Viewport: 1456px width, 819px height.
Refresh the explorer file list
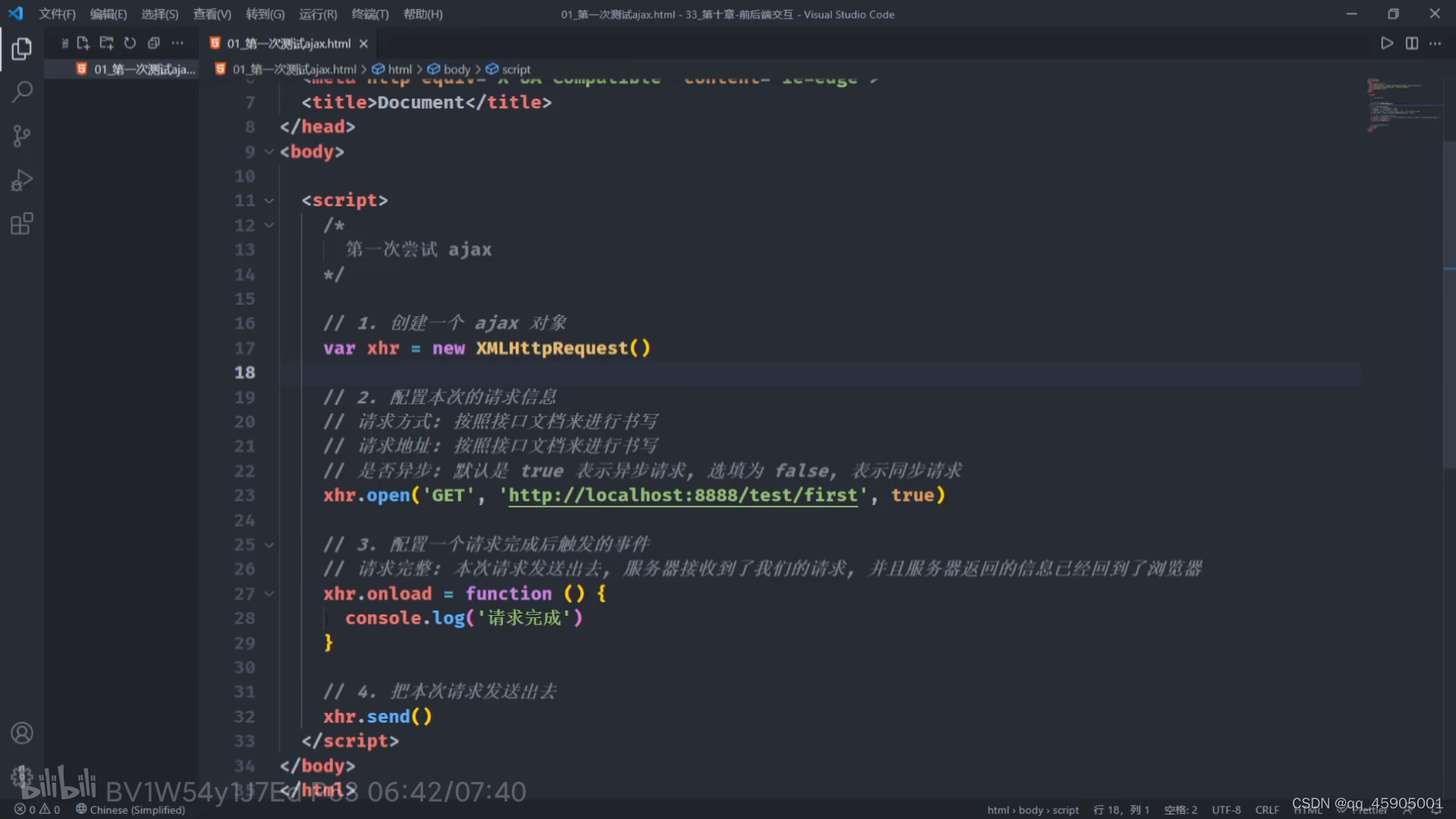point(130,43)
